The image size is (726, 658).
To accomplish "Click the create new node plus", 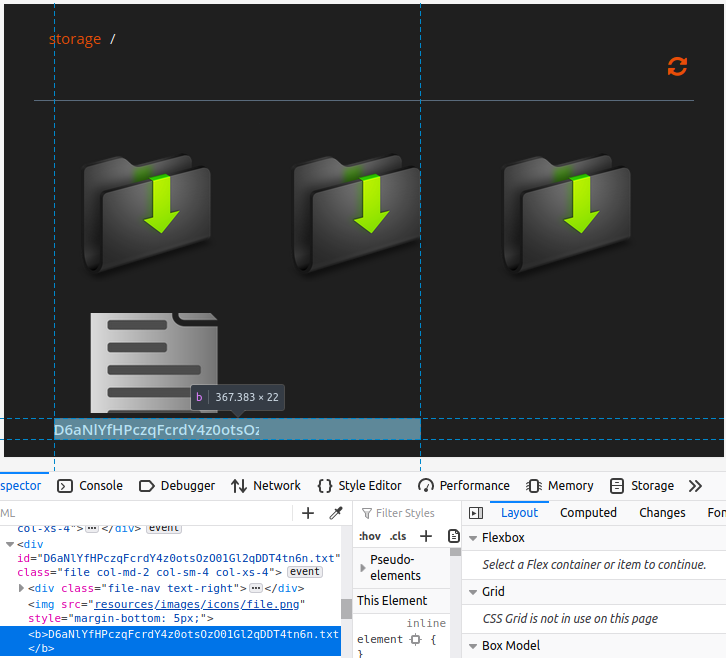I will coord(308,513).
